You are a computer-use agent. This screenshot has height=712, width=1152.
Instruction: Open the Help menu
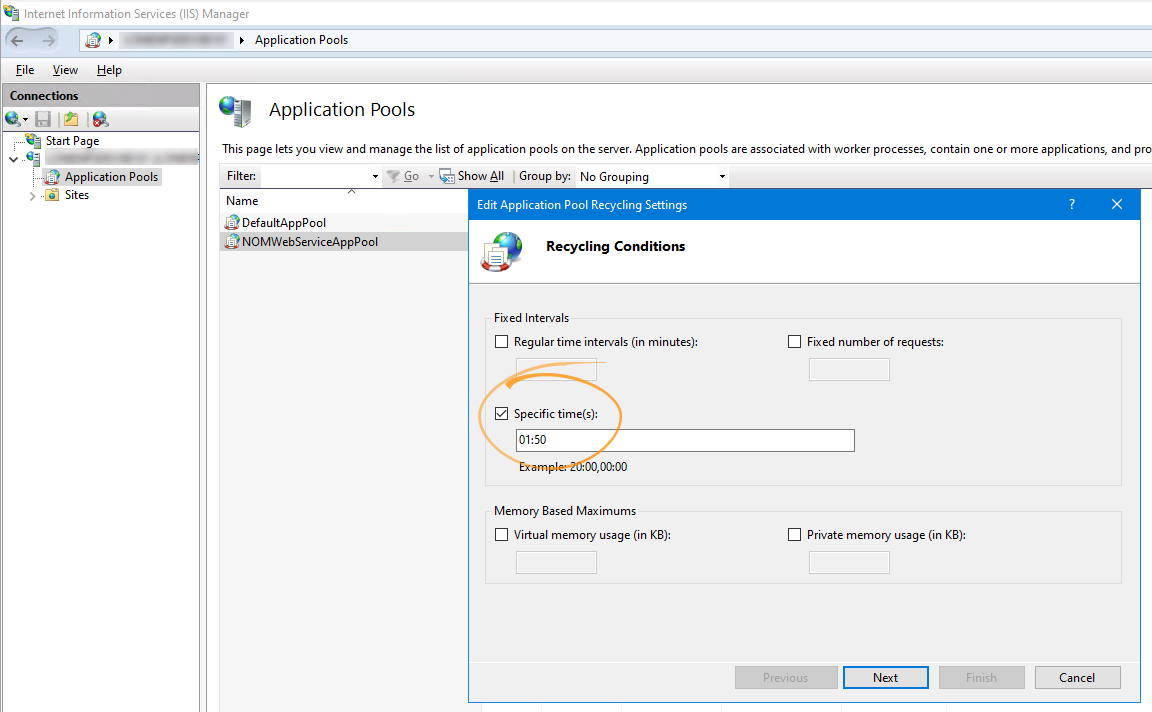(x=109, y=70)
